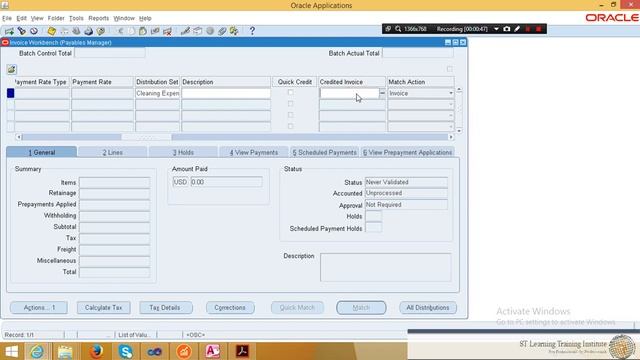The width and height of the screenshot is (640, 360).
Task: Open Find with the flashlight icon
Action: (x=22, y=31)
